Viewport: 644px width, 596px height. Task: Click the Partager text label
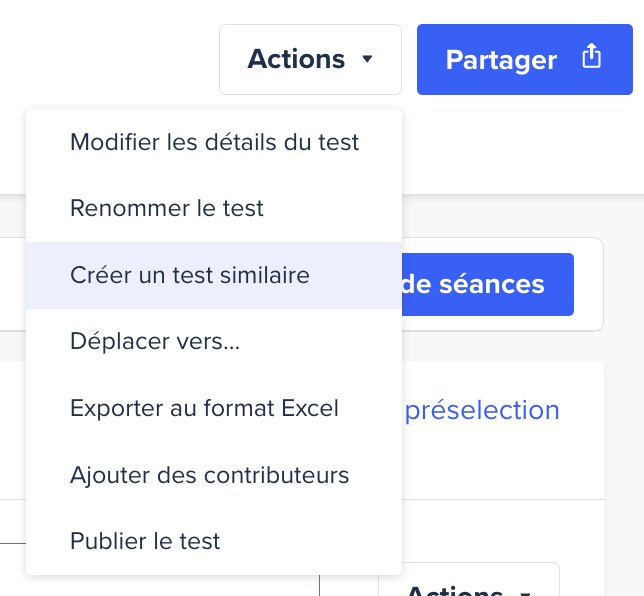pyautogui.click(x=501, y=61)
